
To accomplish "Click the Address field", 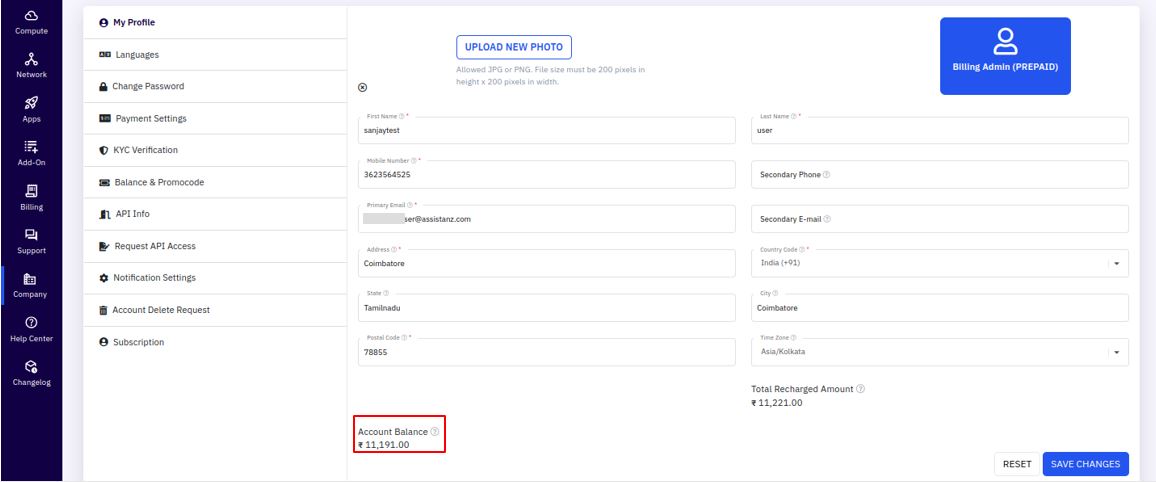I will [x=546, y=263].
